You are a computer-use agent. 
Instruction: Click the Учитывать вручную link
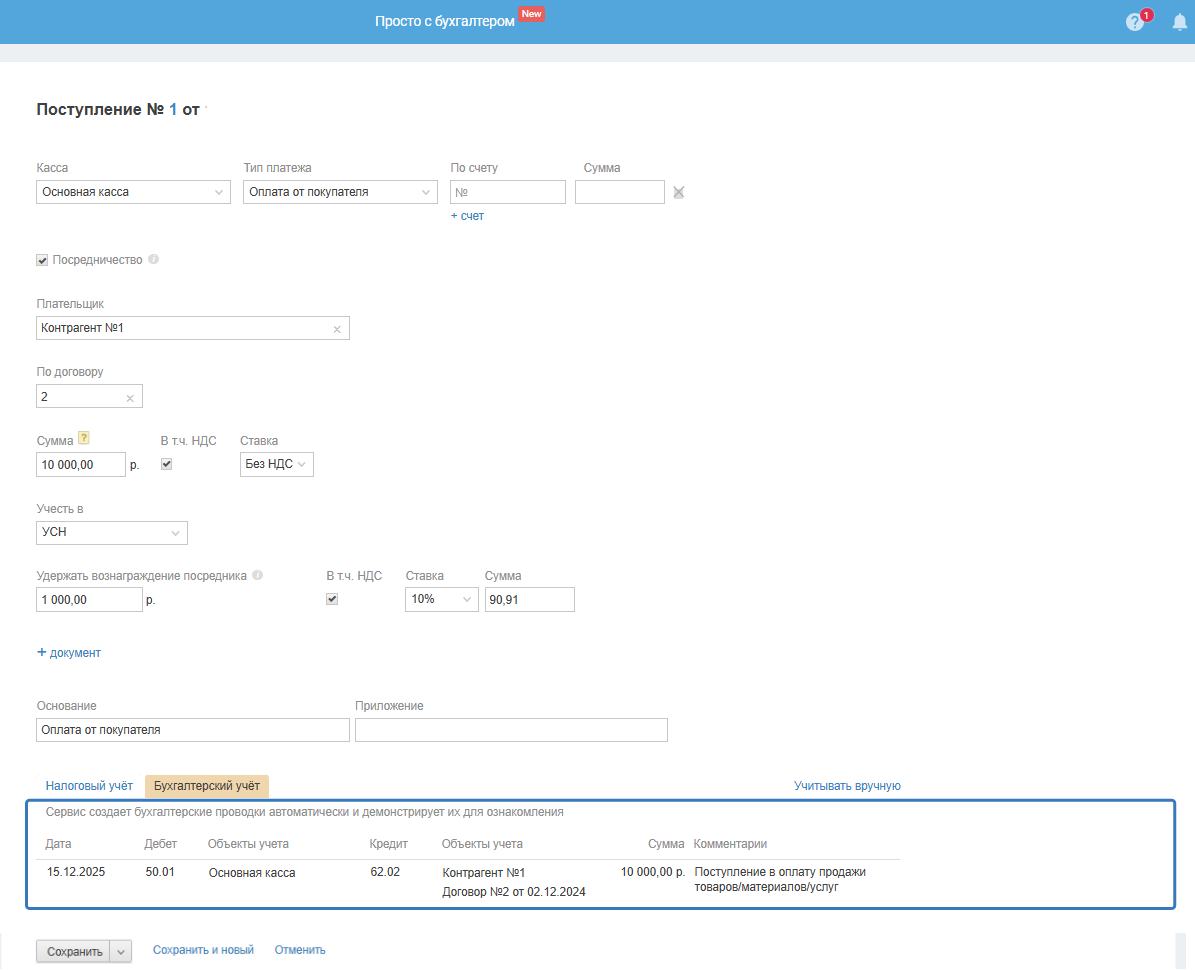[x=847, y=786]
